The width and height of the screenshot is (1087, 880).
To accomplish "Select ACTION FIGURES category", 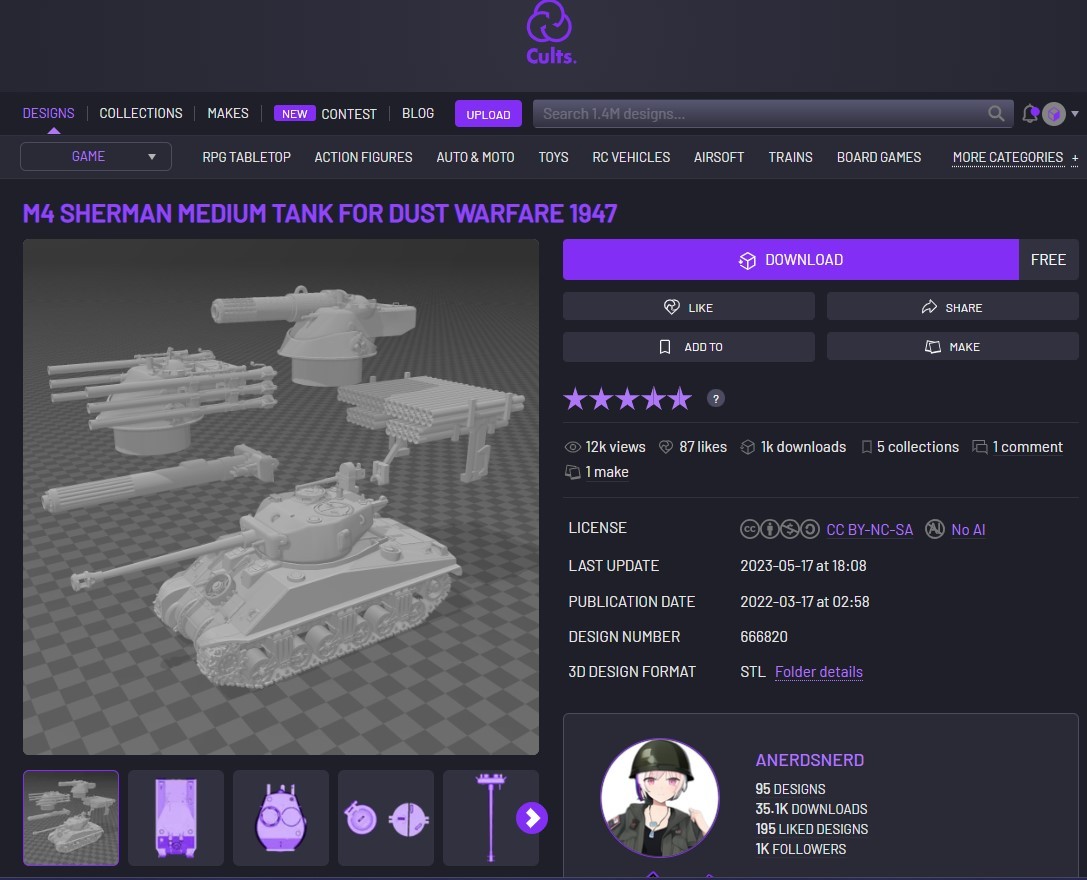I will click(363, 157).
